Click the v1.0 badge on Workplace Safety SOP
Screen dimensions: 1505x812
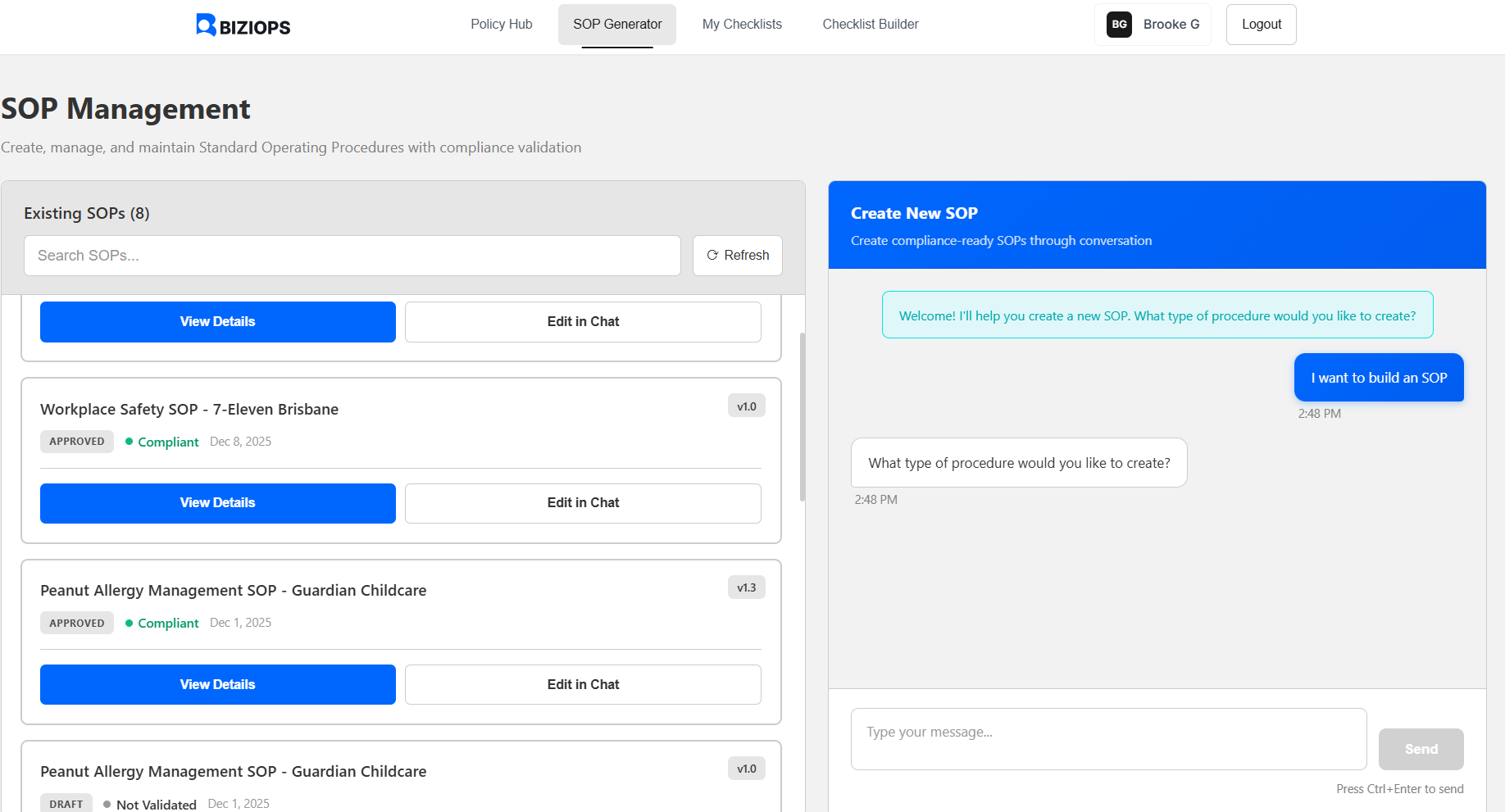point(746,405)
